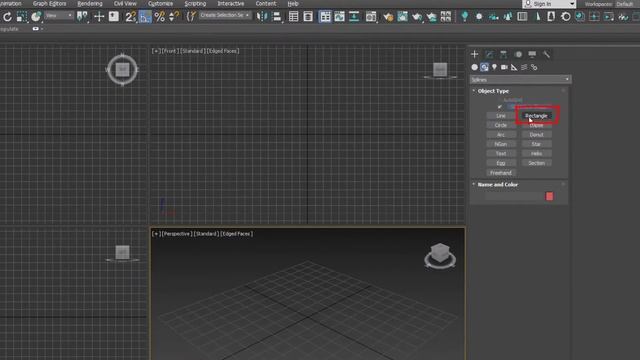Open the Graph Editors menu
640x360 pixels.
pos(49,4)
